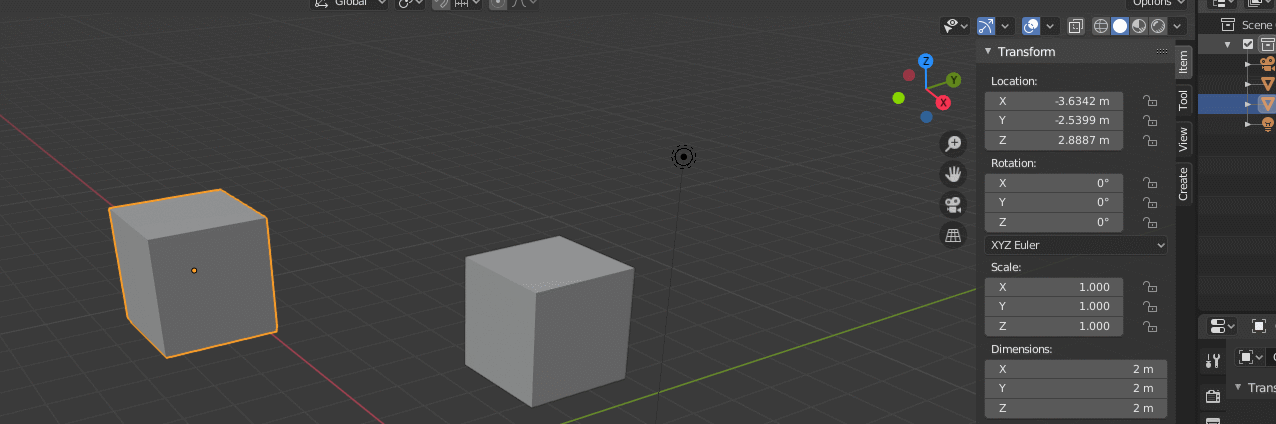Toggle the snap magnet button
Viewport: 1276px width, 424px height.
pyautogui.click(x=441, y=3)
